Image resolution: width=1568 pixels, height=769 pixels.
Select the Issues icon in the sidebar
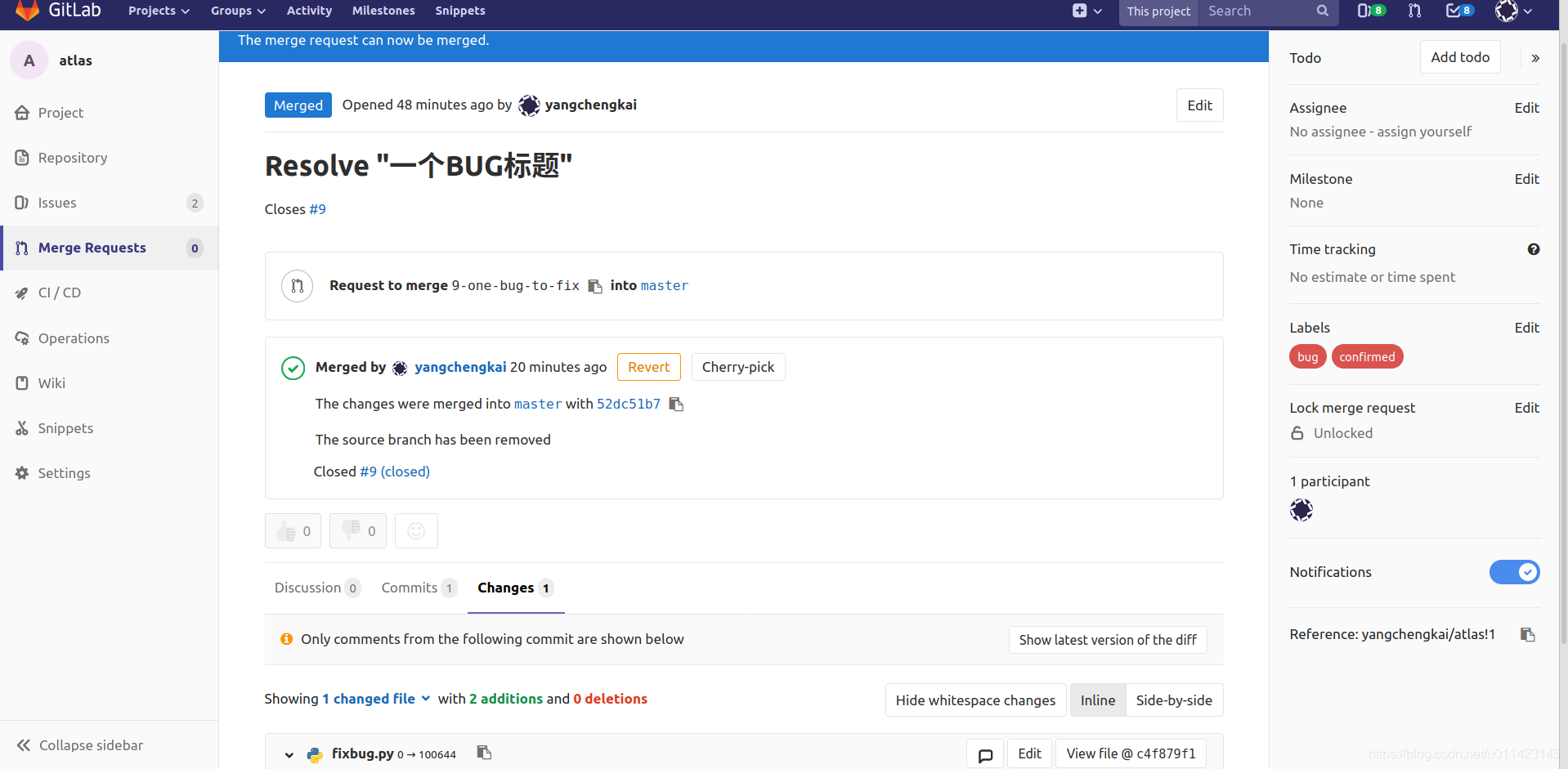(22, 203)
